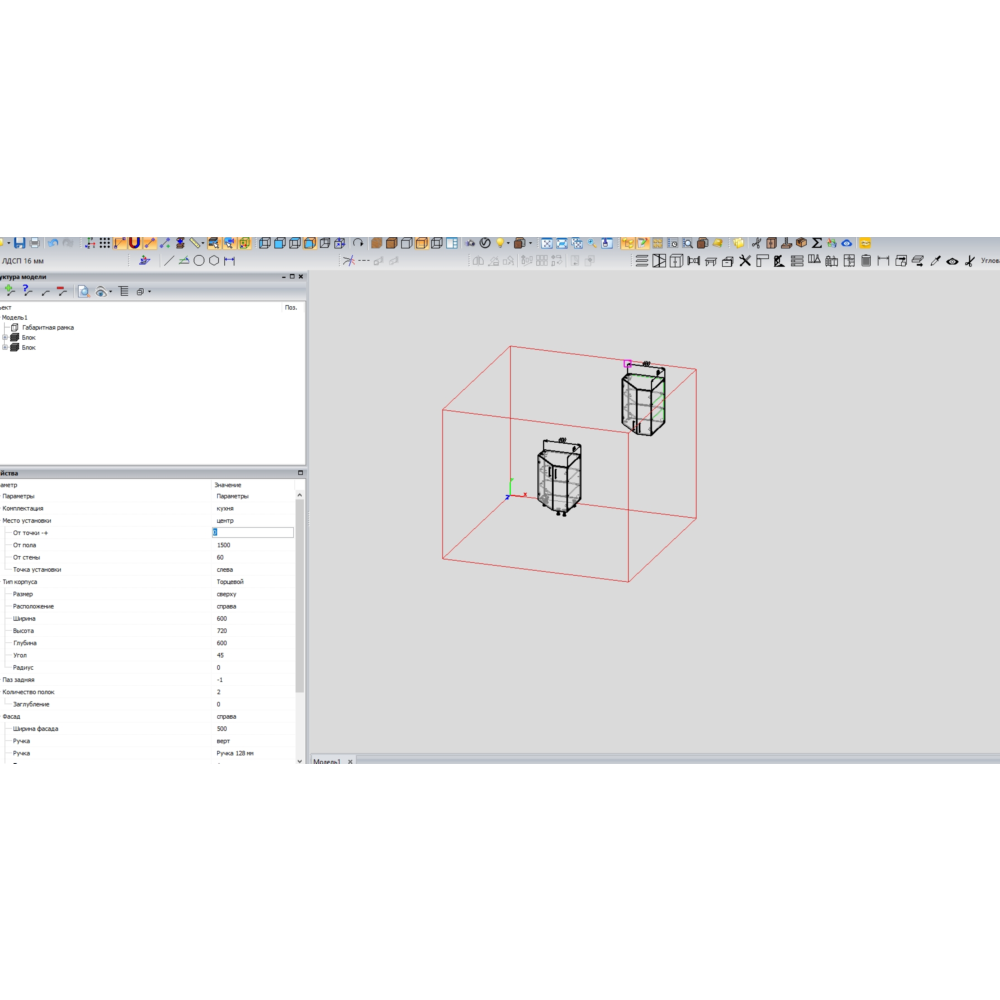Switch to the Модель1 document tab

tap(328, 761)
